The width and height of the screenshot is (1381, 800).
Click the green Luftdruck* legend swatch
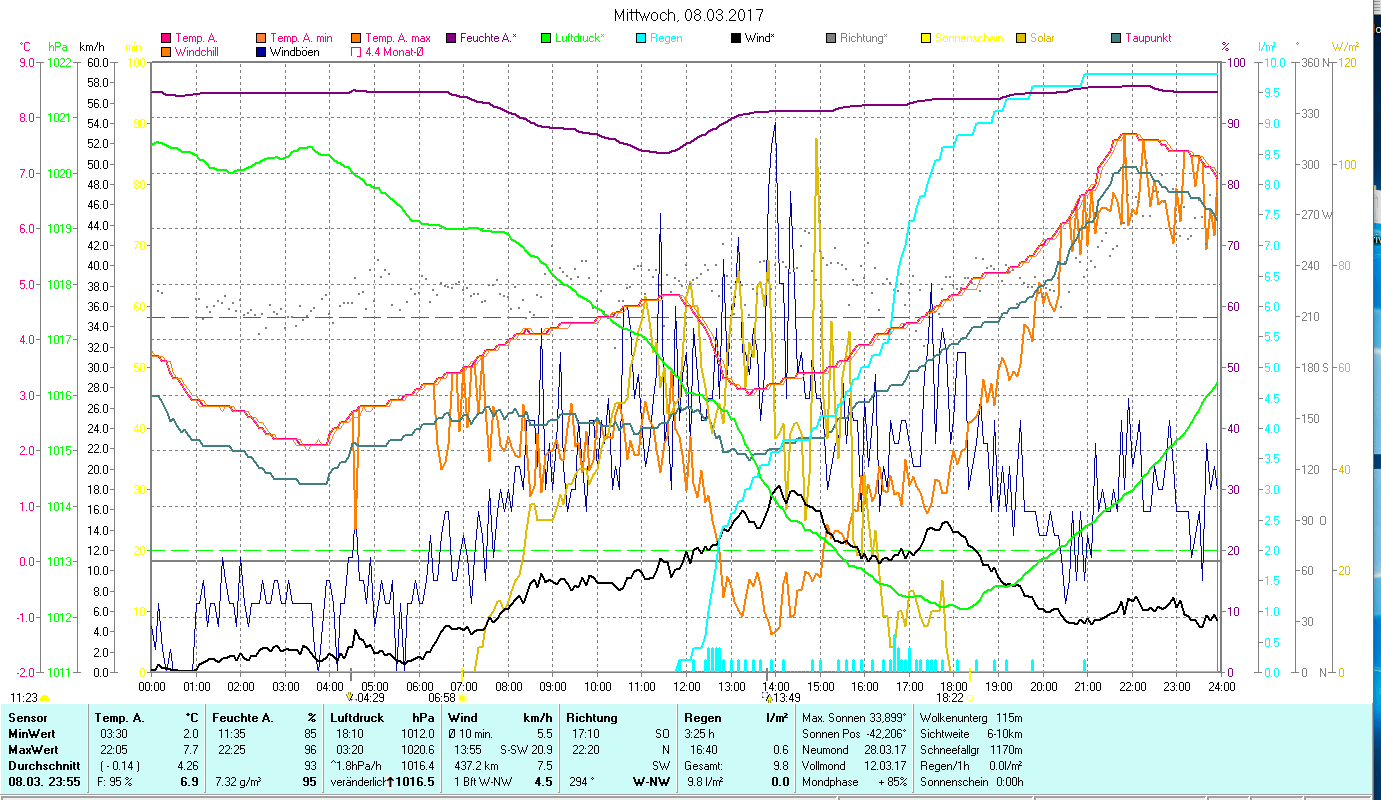[546, 38]
